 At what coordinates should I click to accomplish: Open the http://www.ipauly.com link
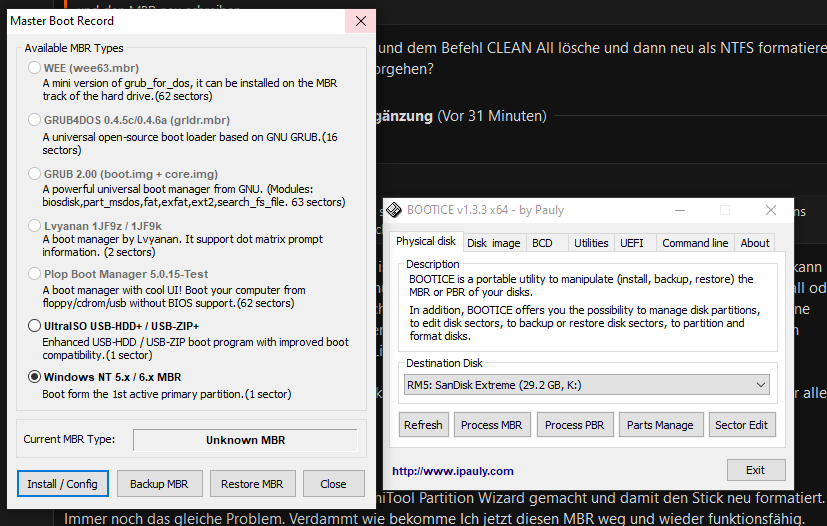point(453,471)
